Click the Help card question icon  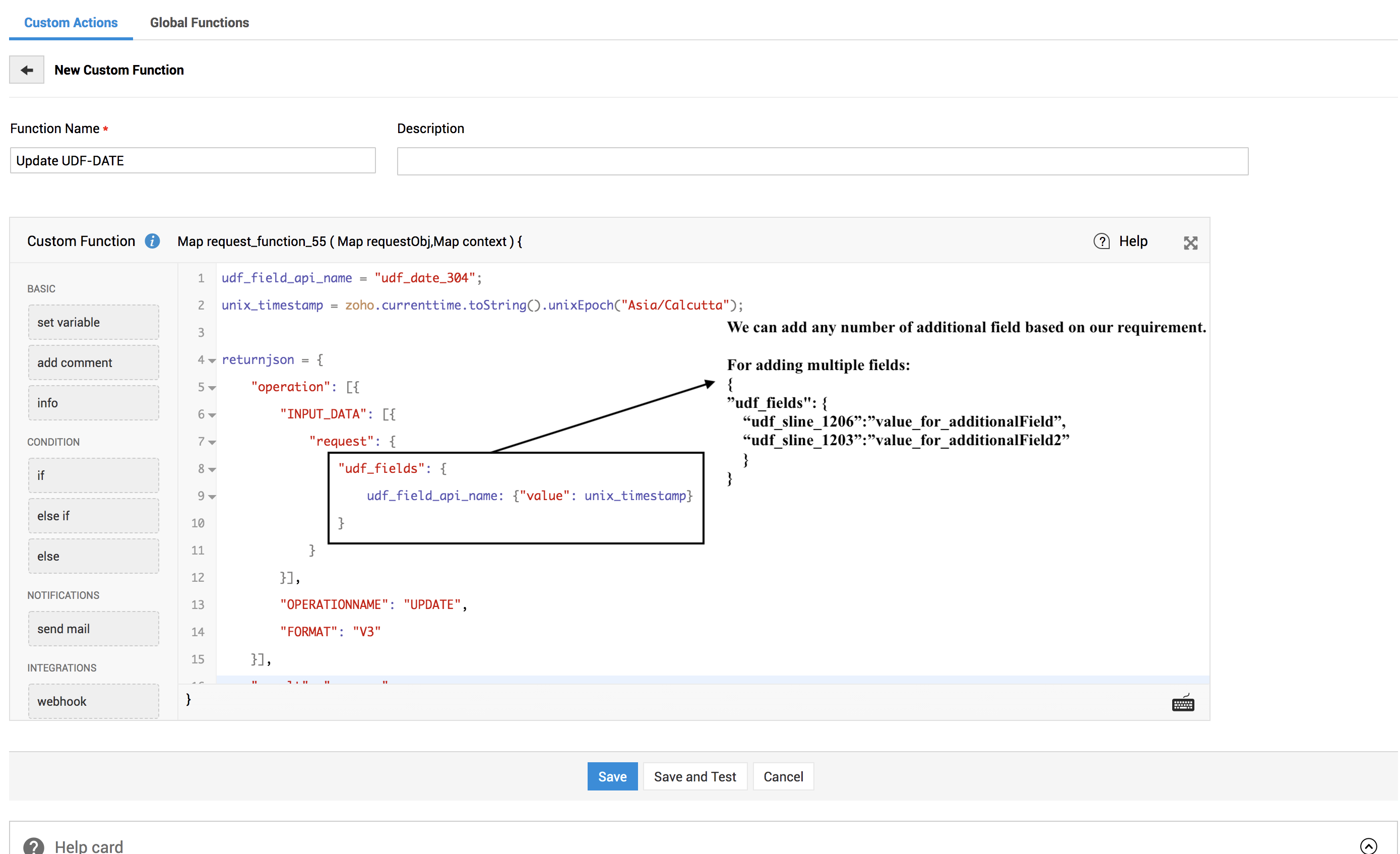pyautogui.click(x=34, y=845)
